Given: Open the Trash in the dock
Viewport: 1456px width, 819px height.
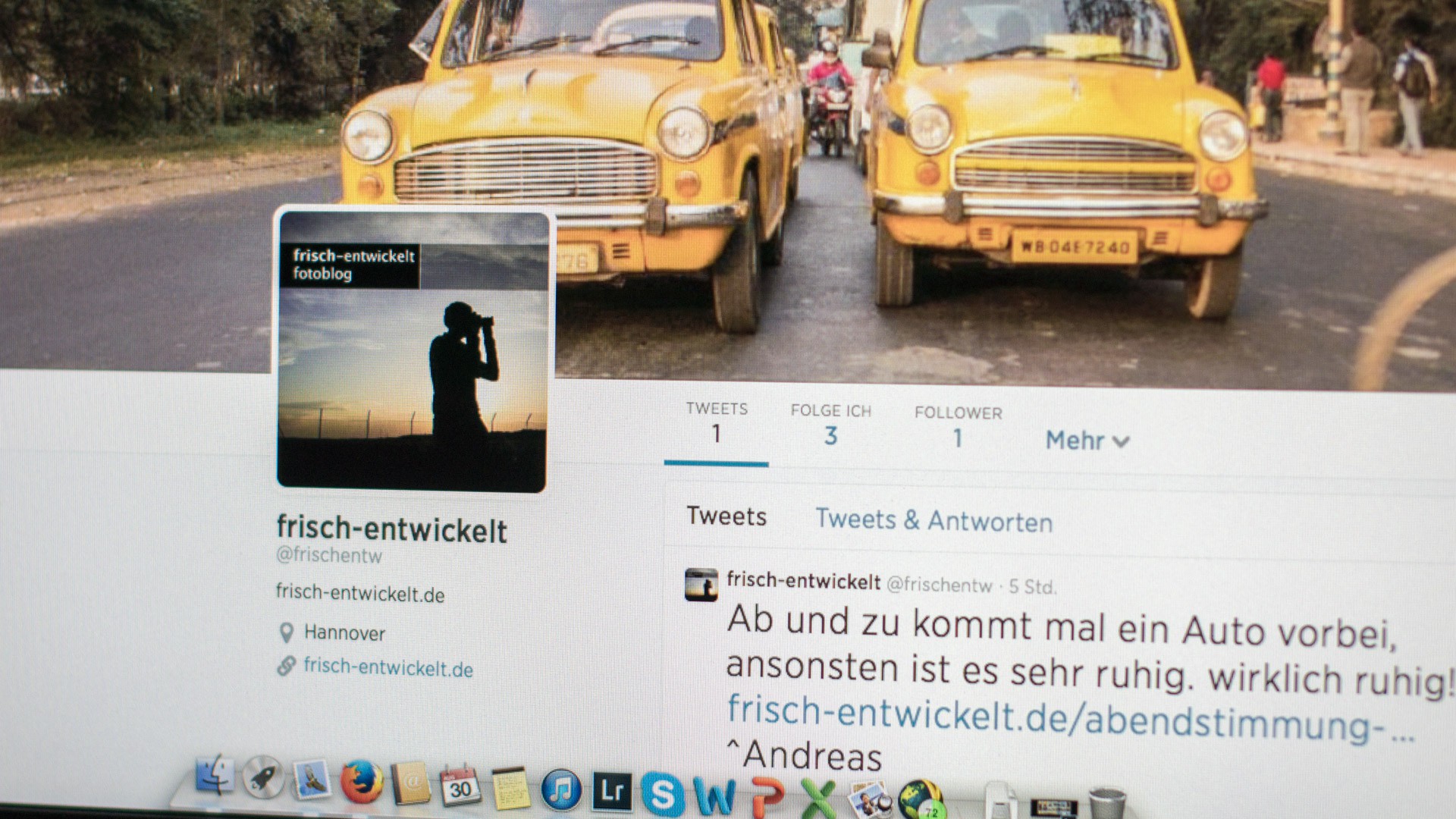Looking at the screenshot, I should pos(1106,804).
